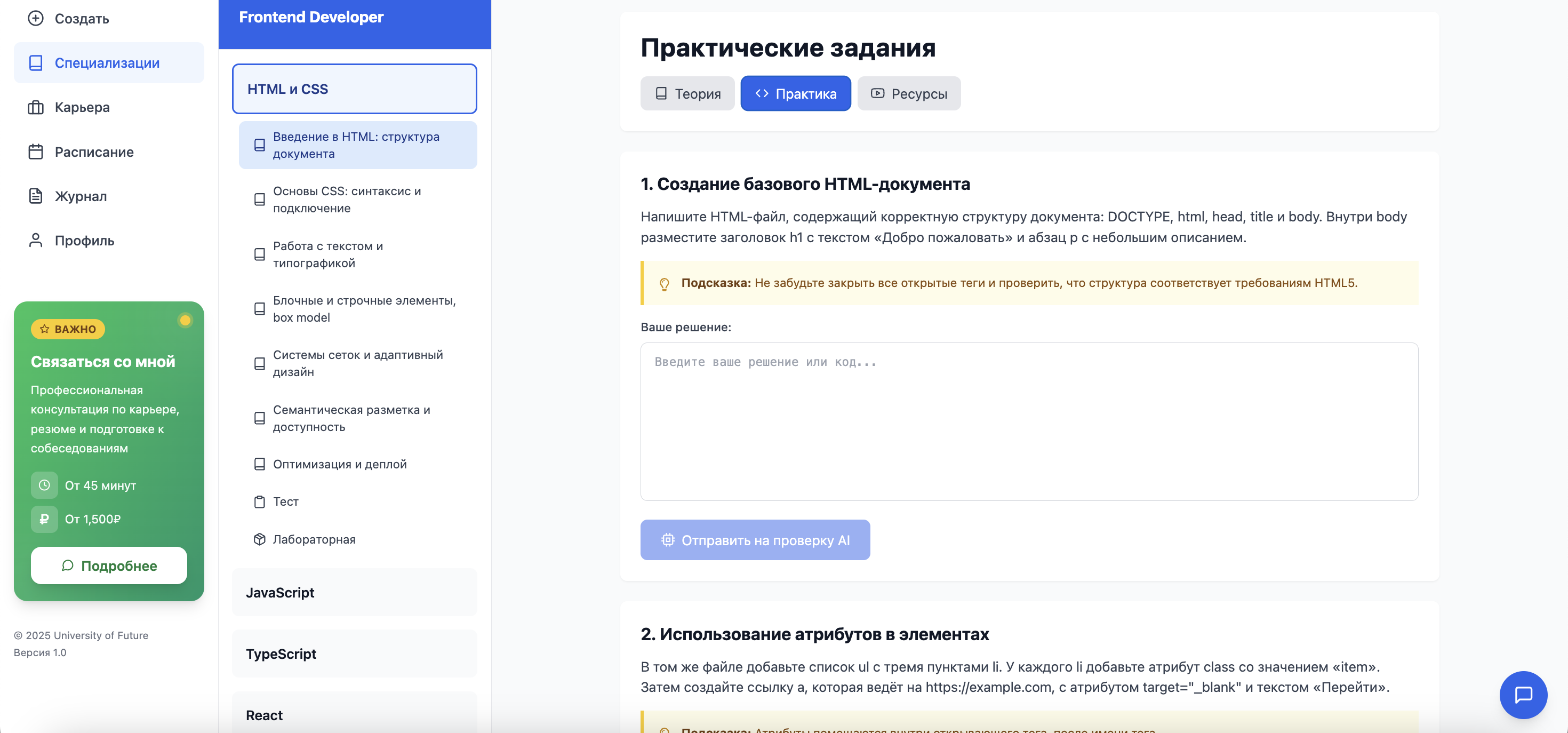The height and width of the screenshot is (733, 1568).
Task: Open the Лабораторная item
Action: click(358, 539)
